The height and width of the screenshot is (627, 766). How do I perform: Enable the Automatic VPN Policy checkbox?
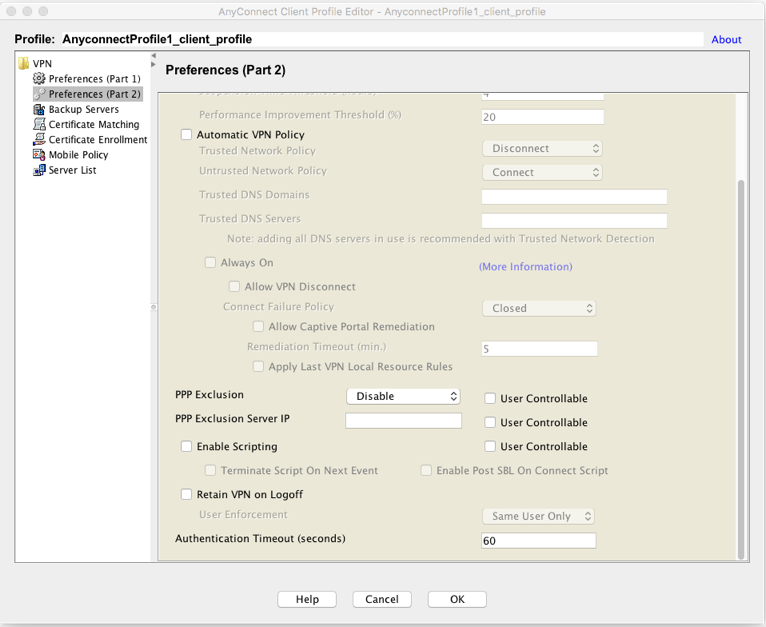click(186, 135)
